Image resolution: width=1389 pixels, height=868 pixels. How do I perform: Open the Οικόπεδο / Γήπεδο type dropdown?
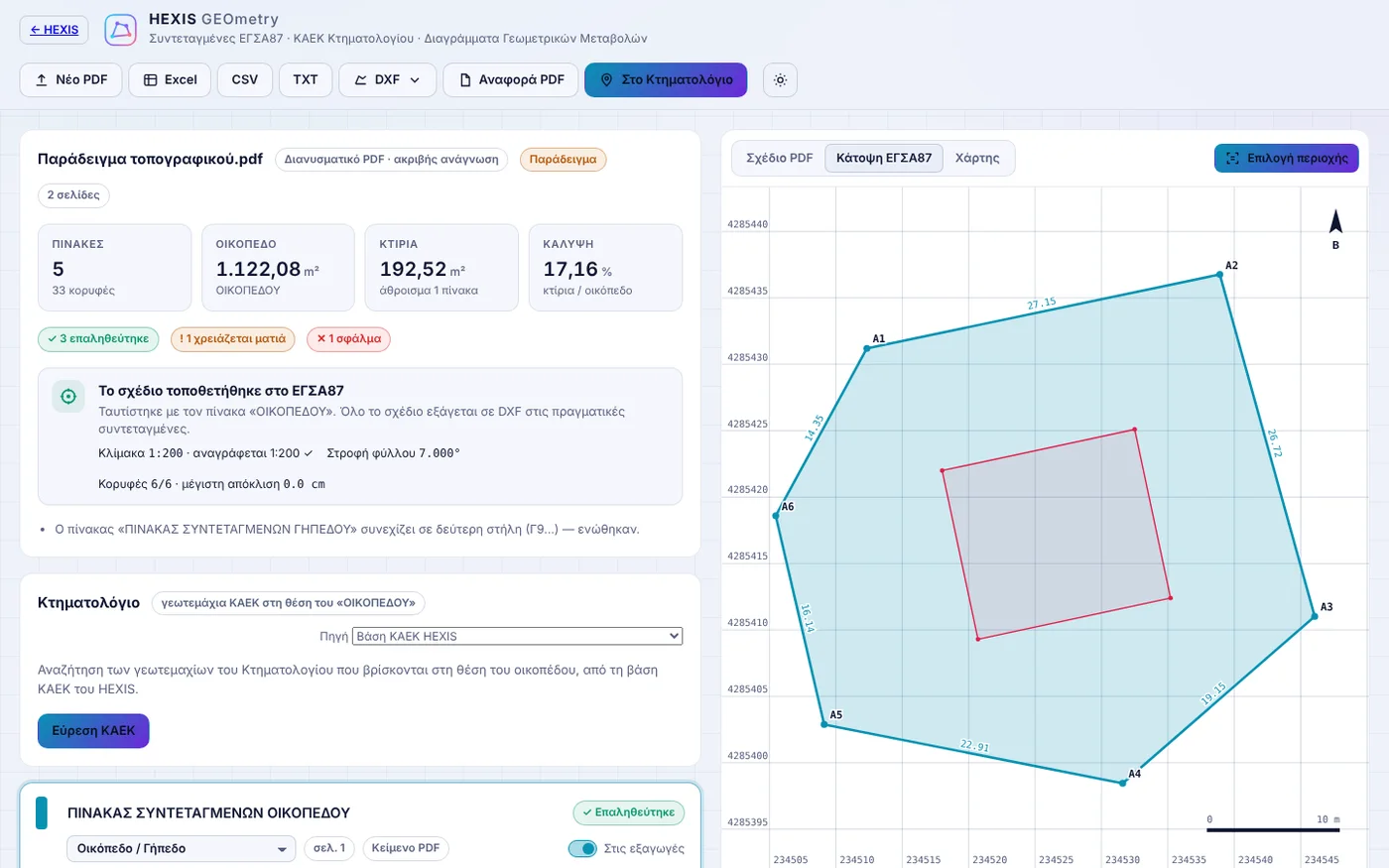(x=182, y=849)
